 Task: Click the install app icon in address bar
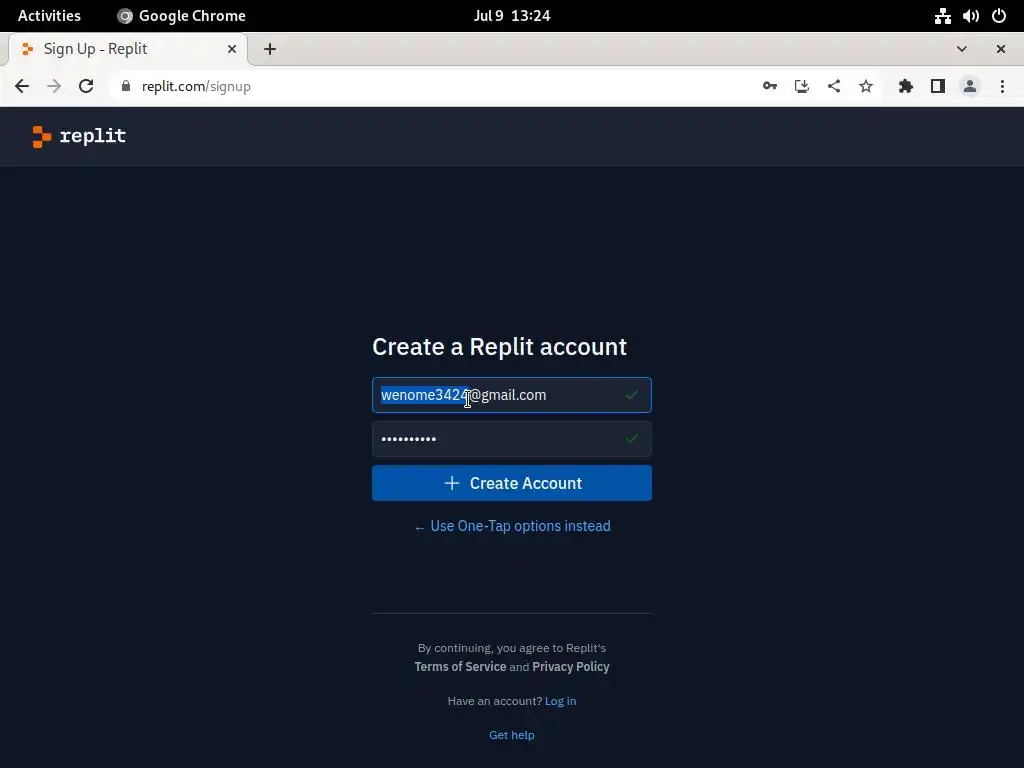click(x=802, y=86)
